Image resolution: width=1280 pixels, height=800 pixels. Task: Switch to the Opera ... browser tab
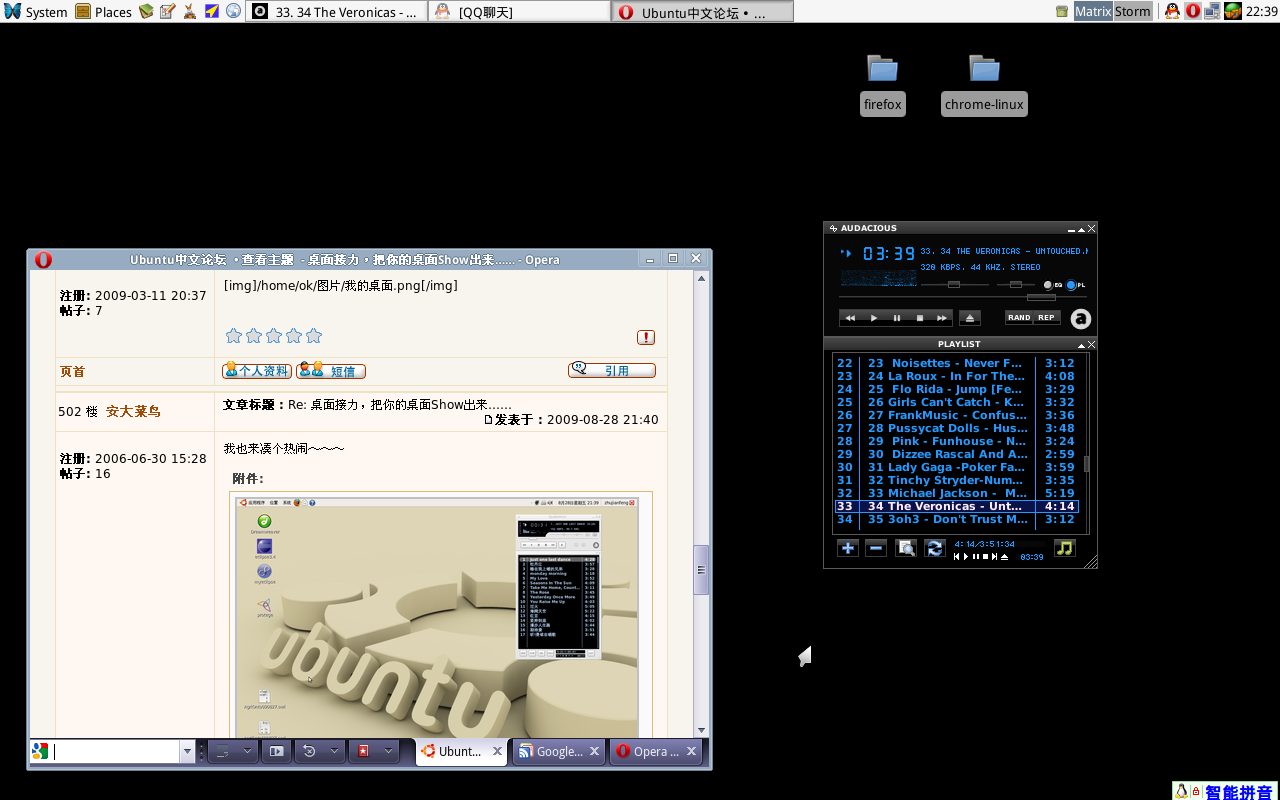click(656, 751)
